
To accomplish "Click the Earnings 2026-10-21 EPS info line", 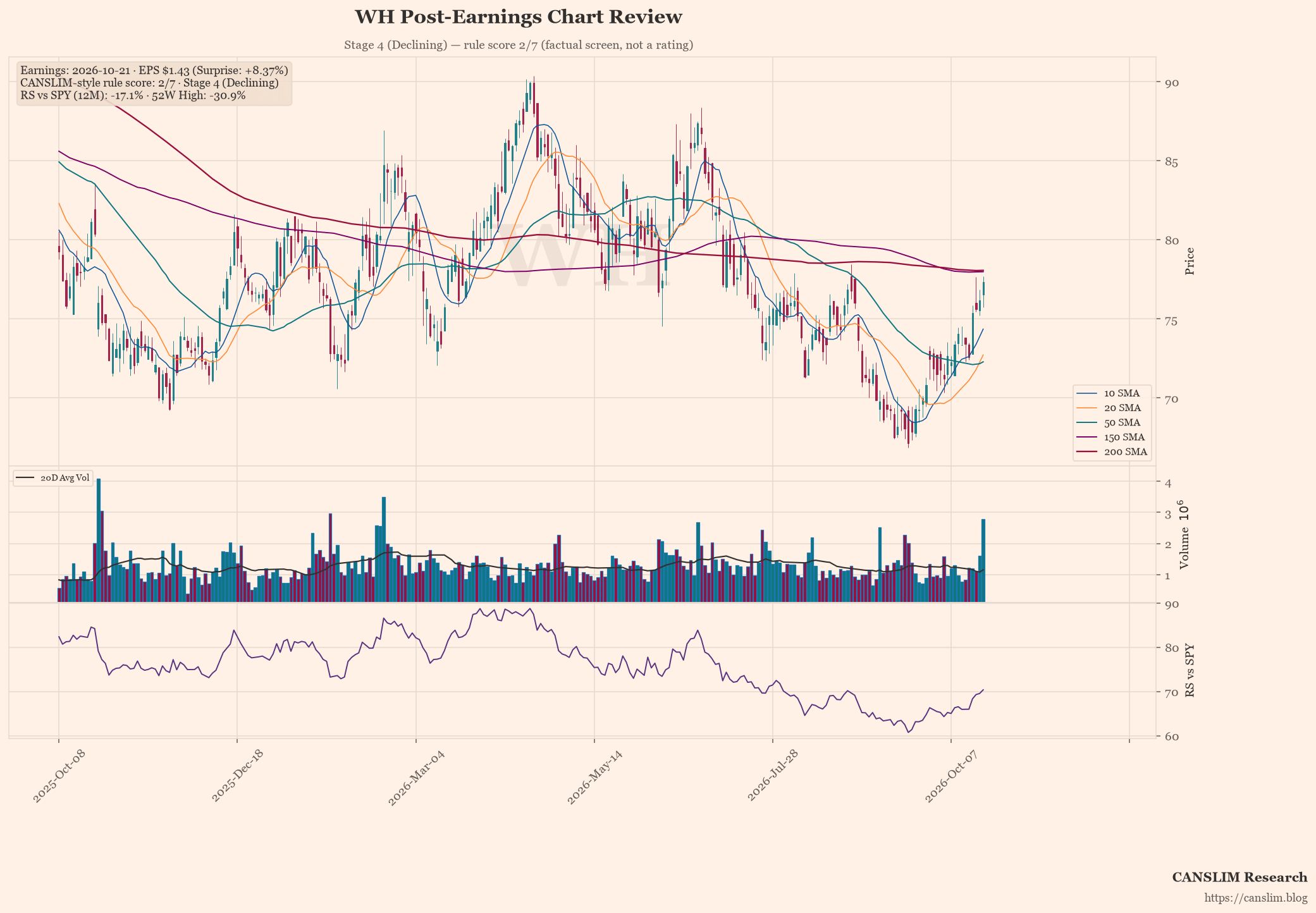I will coord(154,70).
